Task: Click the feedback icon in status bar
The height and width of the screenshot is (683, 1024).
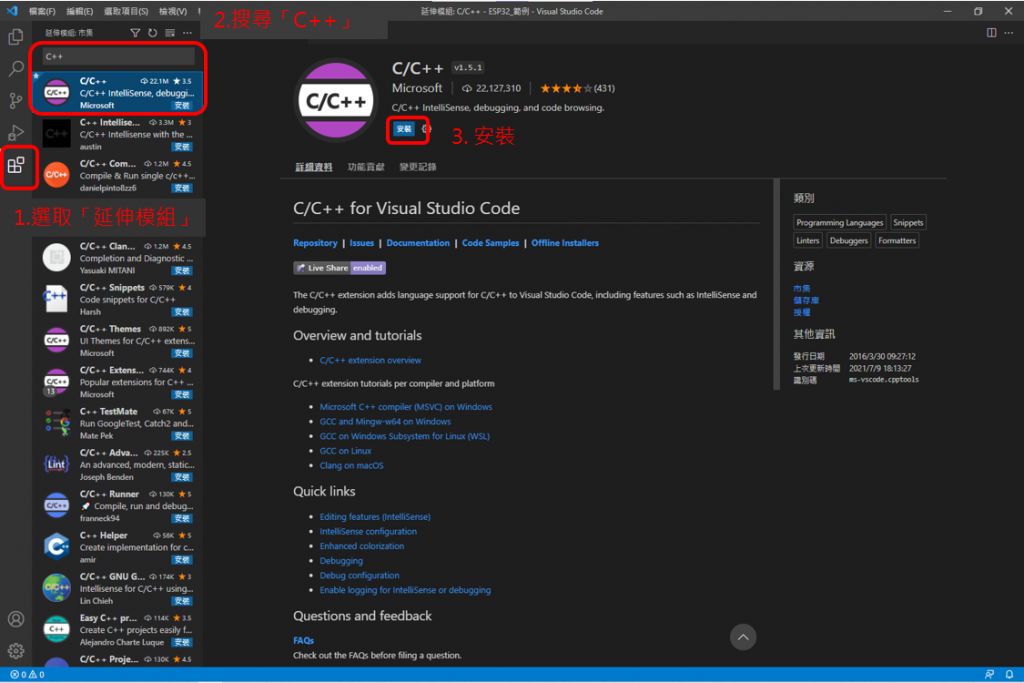Action: point(989,675)
